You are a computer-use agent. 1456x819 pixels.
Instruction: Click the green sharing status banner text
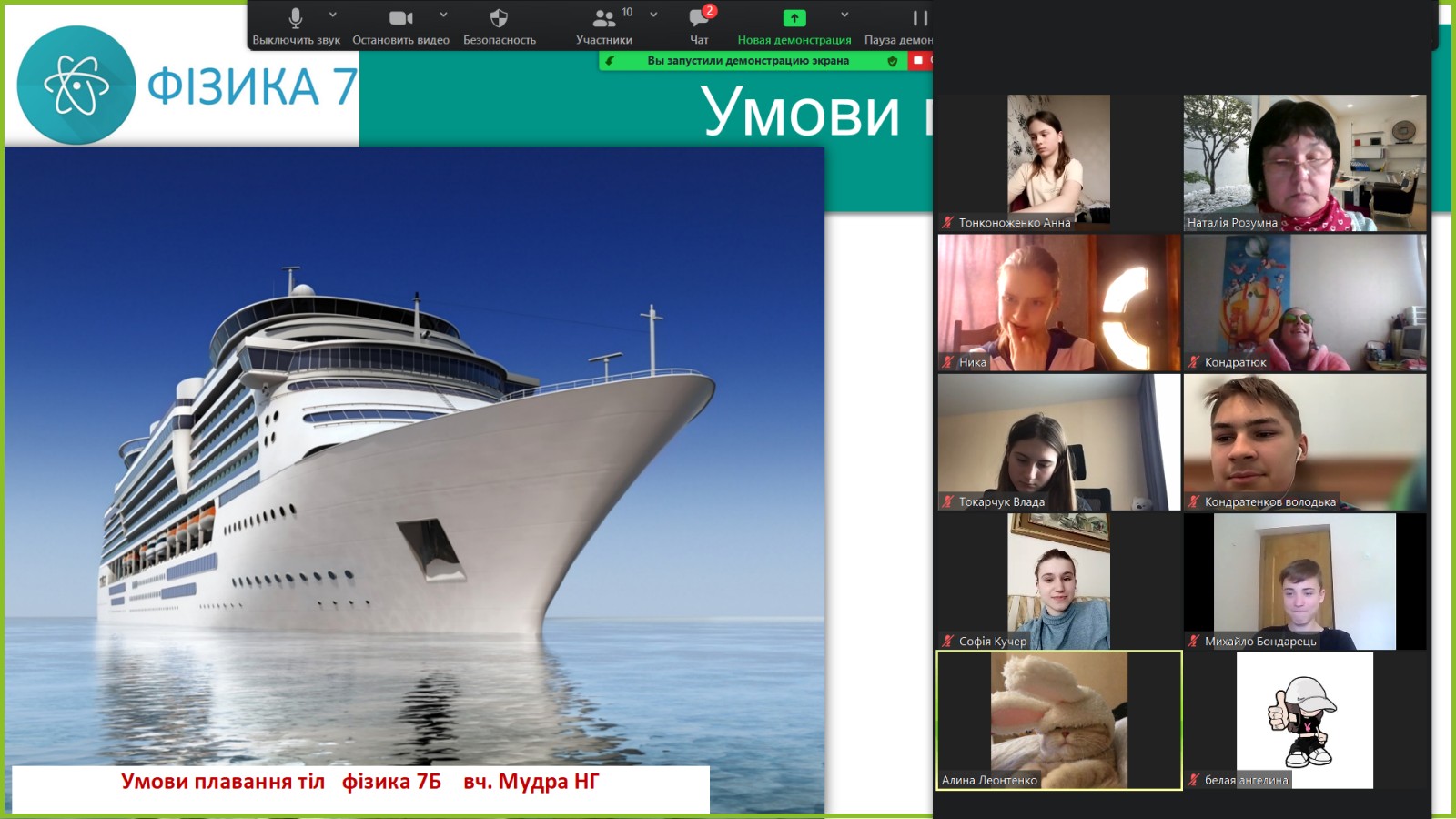[747, 61]
